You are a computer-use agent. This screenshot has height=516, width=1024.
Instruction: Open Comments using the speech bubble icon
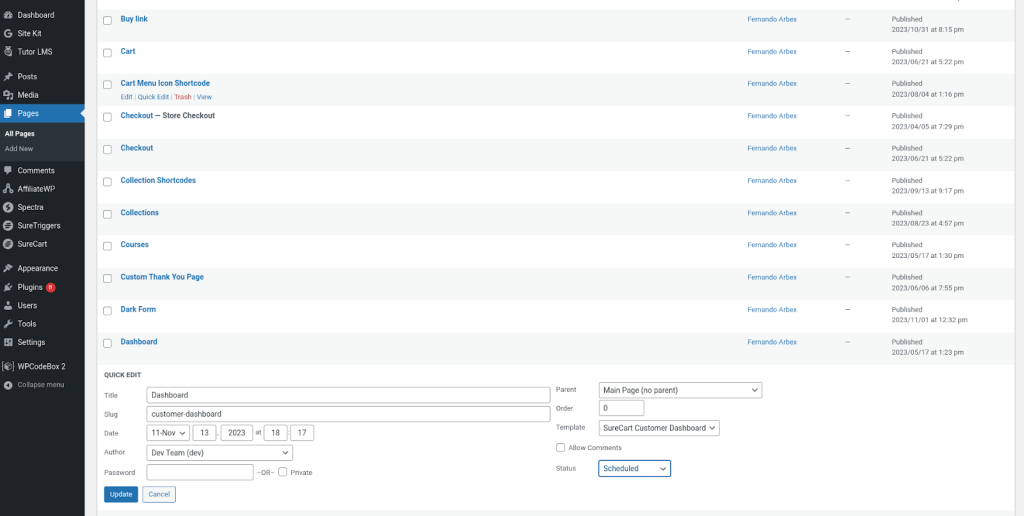pos(8,171)
